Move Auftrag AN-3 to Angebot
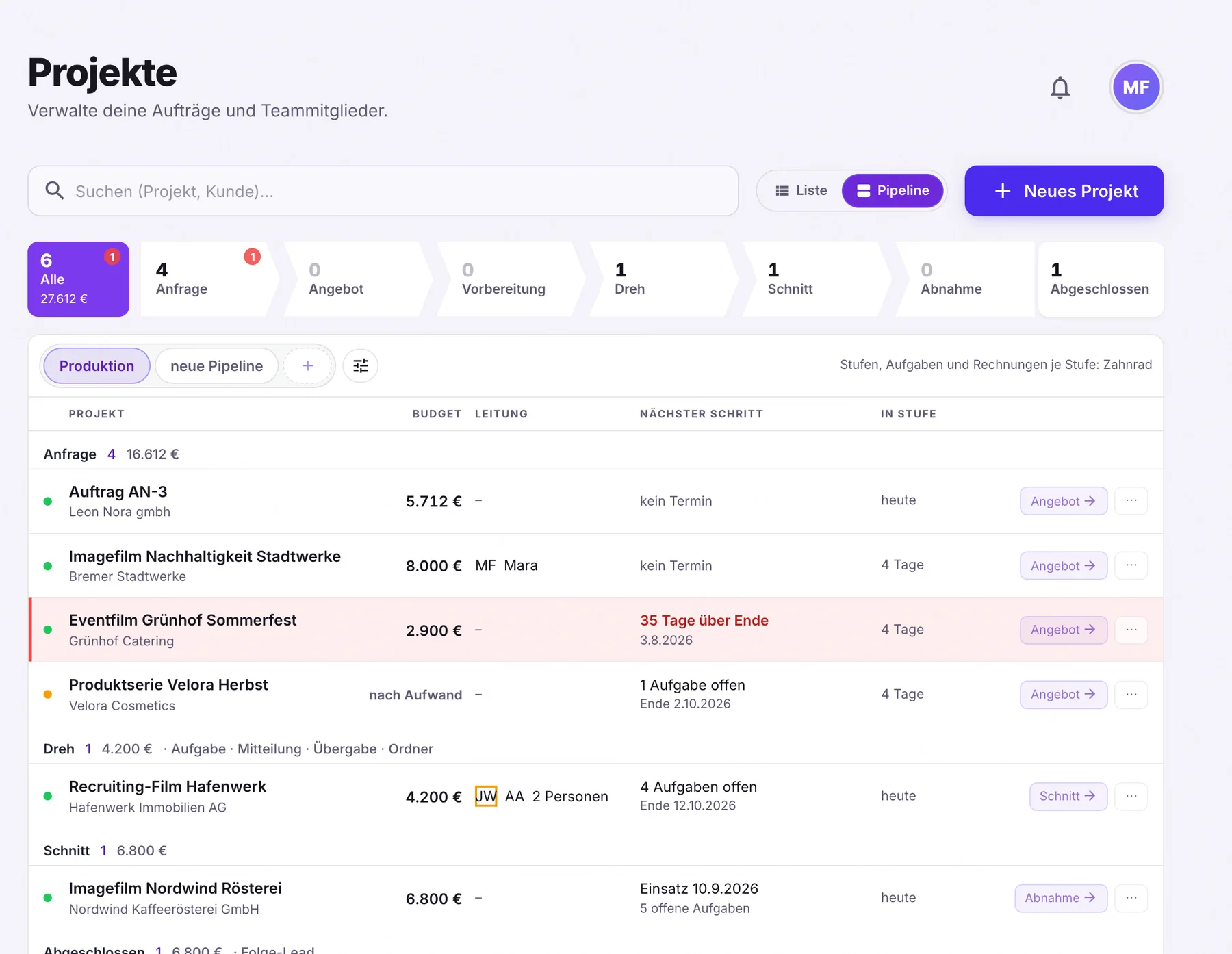Screen dimensions: 1232x954 pos(1064,501)
